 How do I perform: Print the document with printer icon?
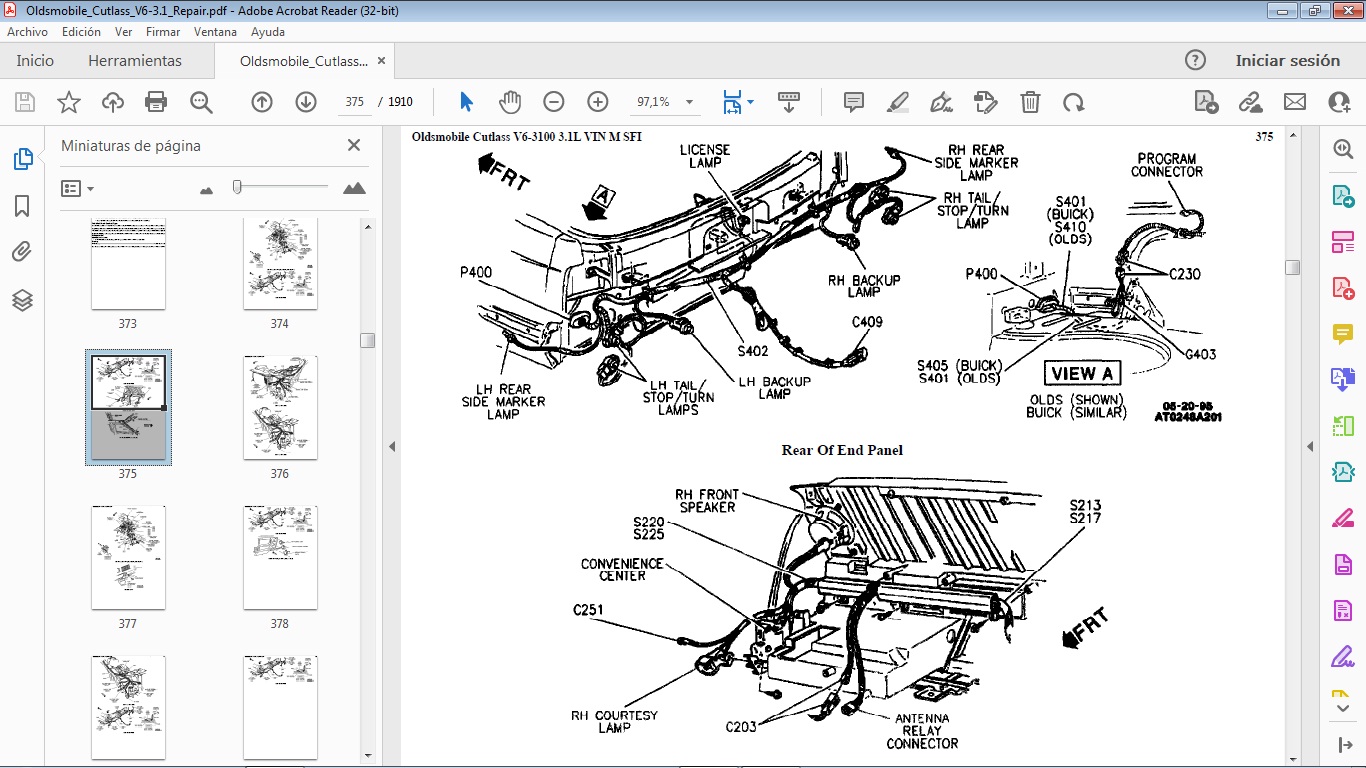(156, 102)
